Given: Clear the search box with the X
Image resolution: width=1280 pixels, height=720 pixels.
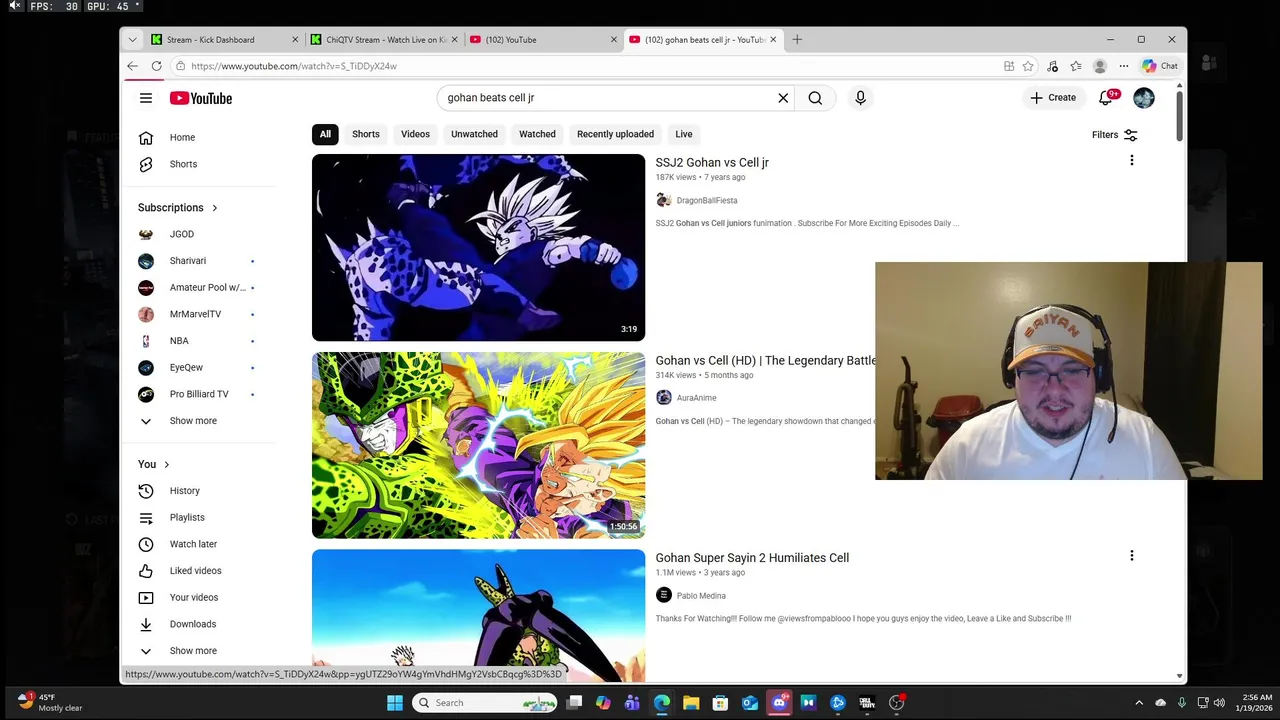Looking at the screenshot, I should click(x=783, y=98).
